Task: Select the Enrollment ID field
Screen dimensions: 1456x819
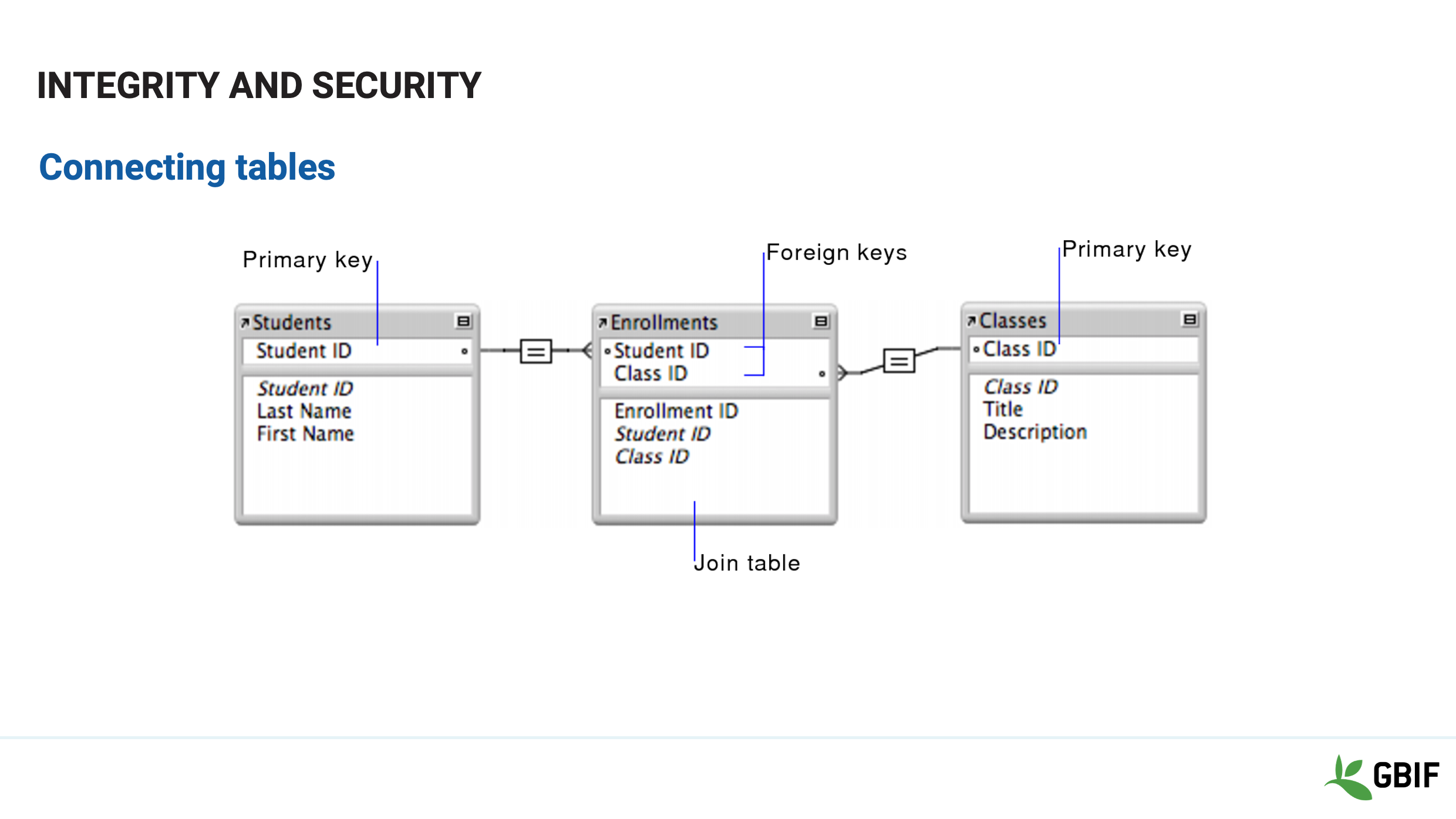Action: click(x=676, y=411)
